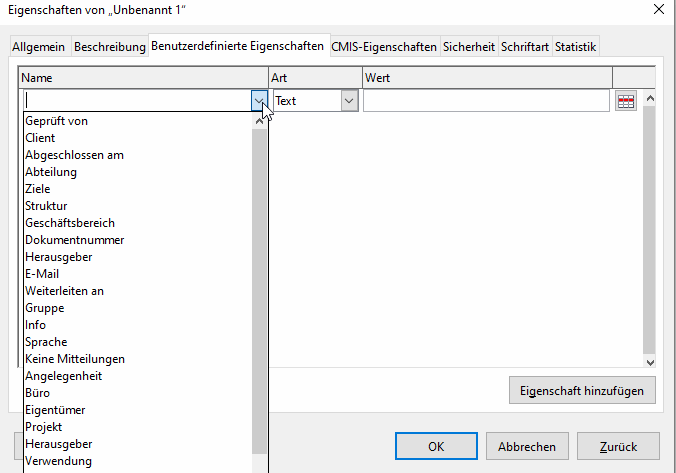
Task: Select the 'Abteilung' entry
Action: click(x=138, y=172)
